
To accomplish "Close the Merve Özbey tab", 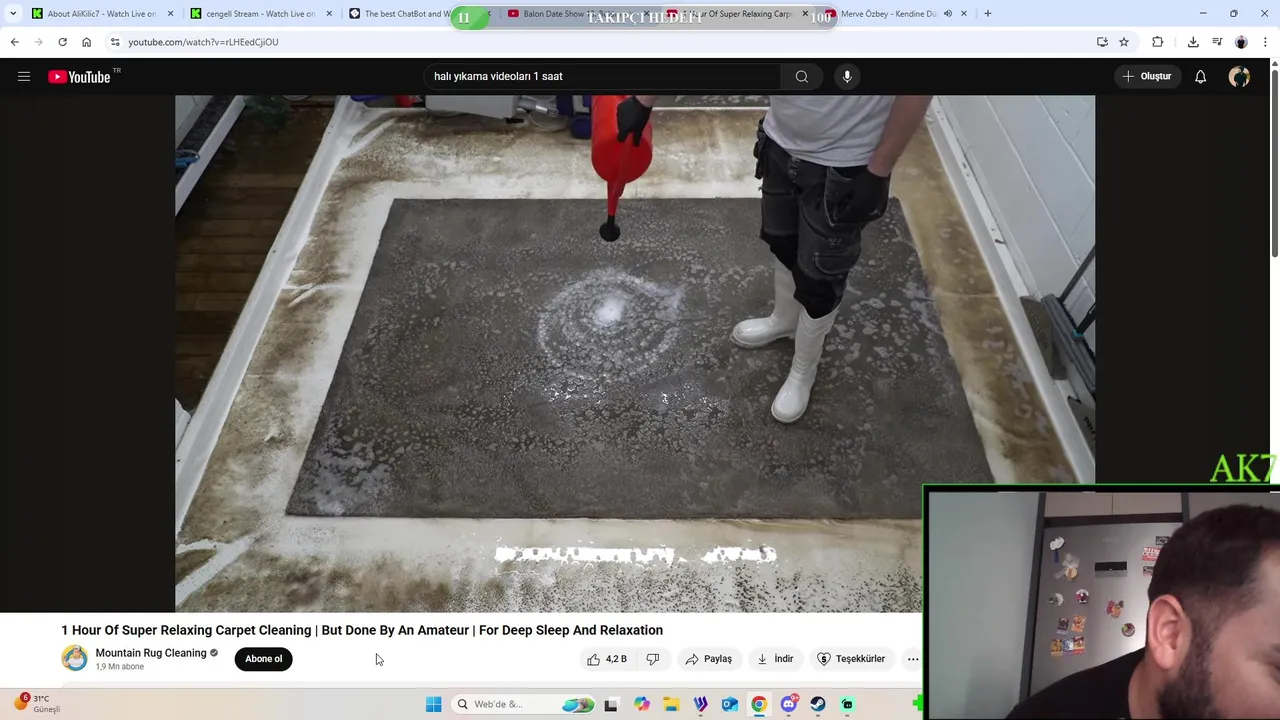I will (x=963, y=14).
